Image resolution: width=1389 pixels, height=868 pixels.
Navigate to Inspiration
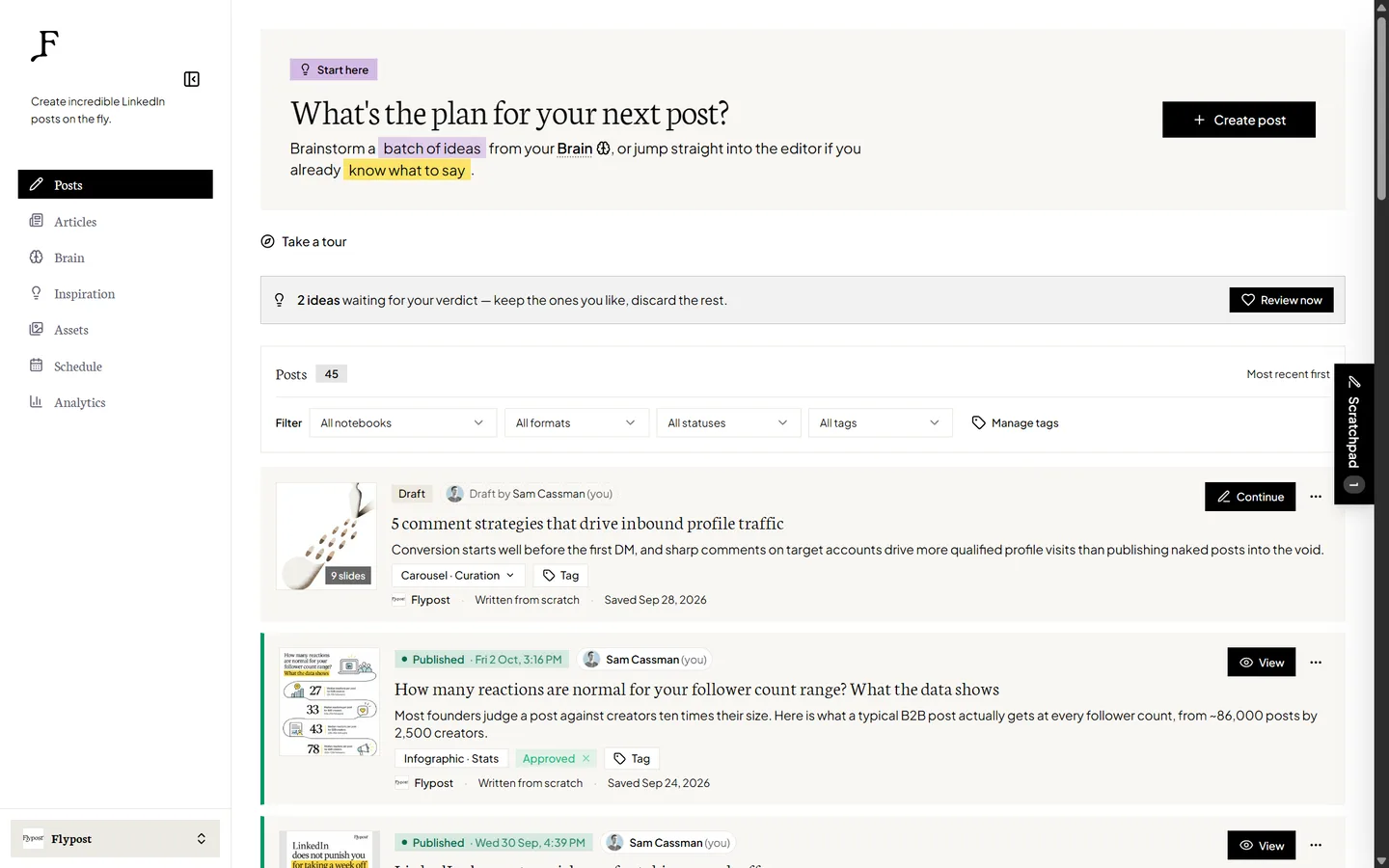point(115,294)
